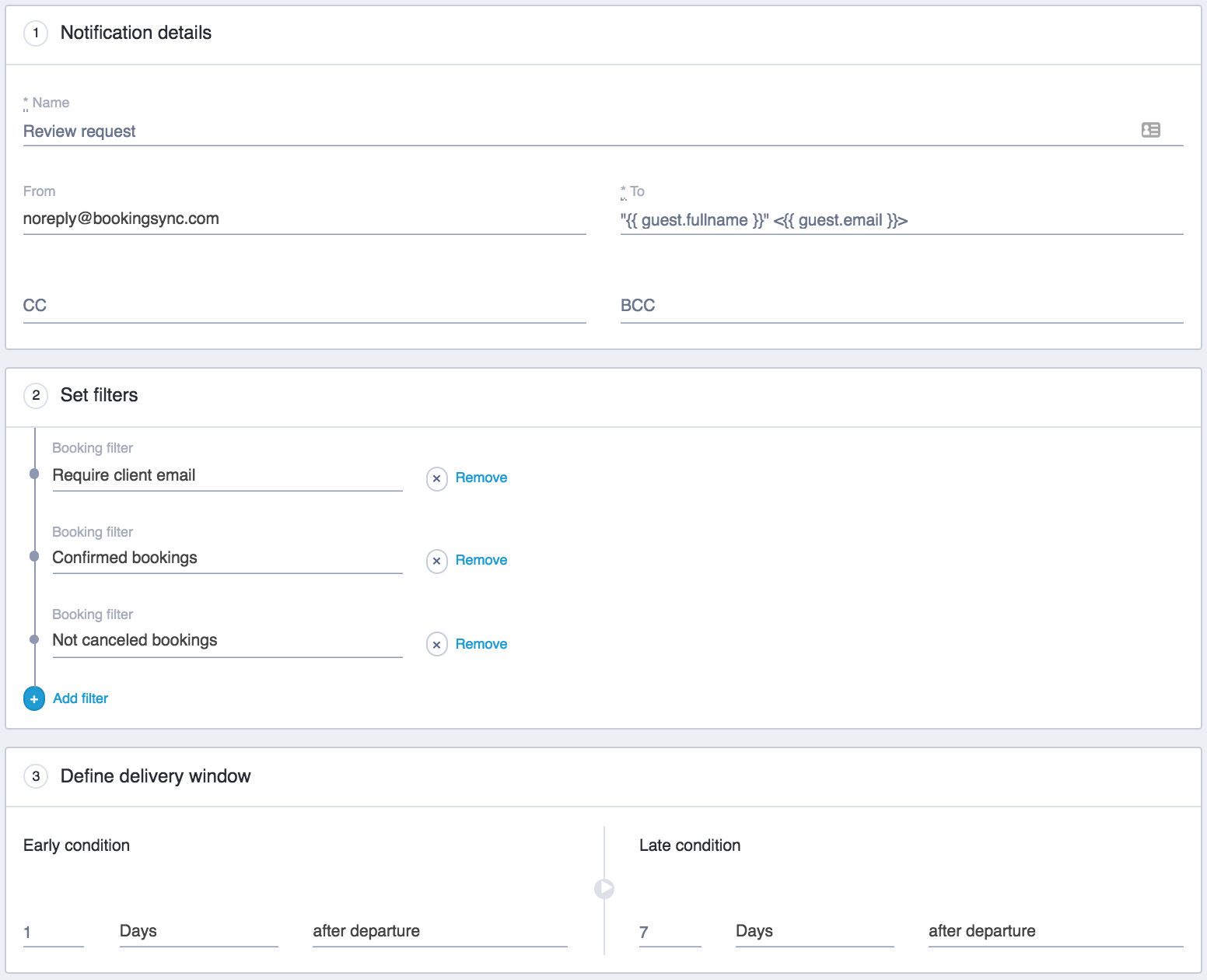Focus the Name field containing Review request
This screenshot has width=1207, height=980.
click(x=576, y=131)
